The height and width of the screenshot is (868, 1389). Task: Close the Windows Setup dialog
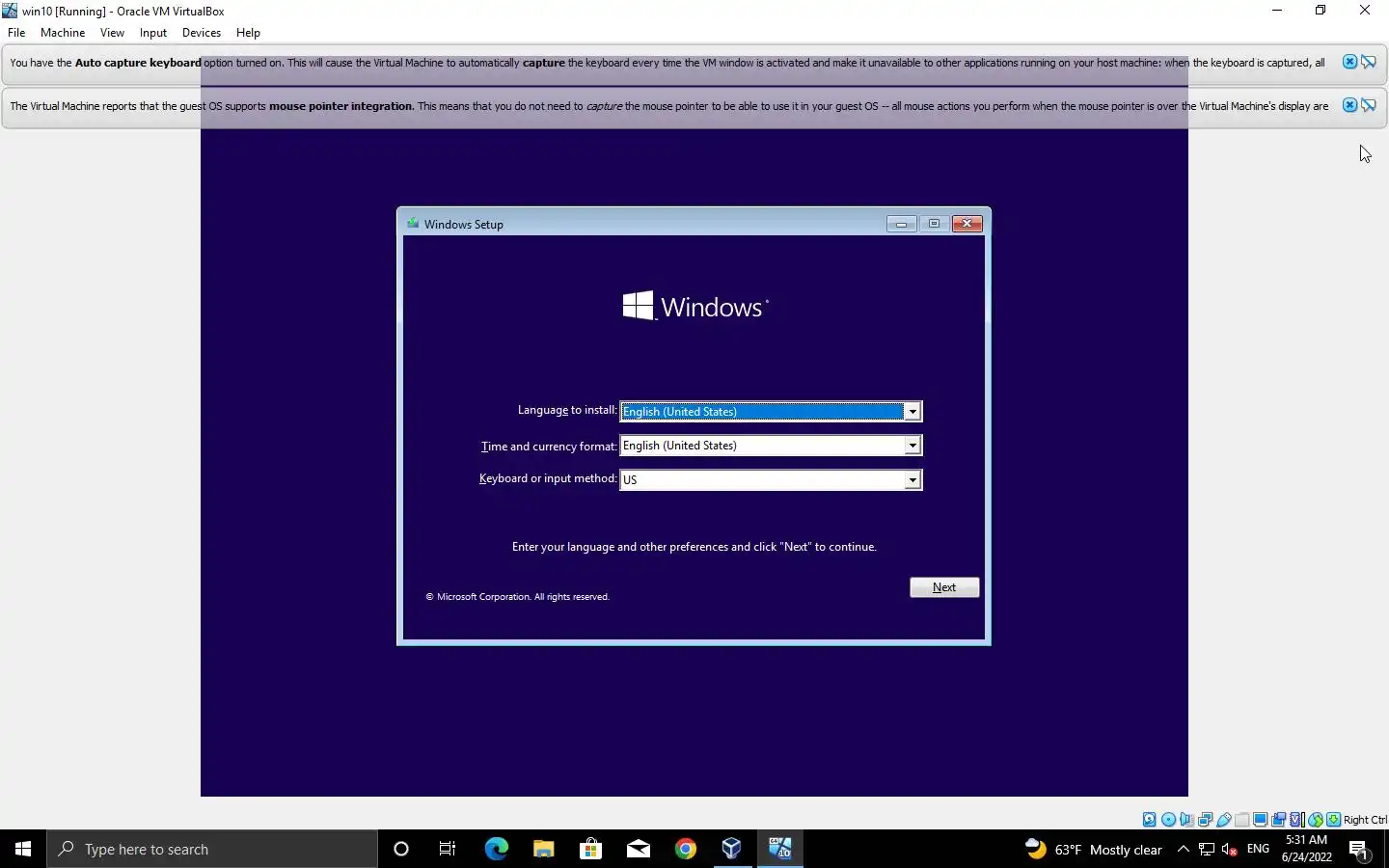tap(967, 224)
